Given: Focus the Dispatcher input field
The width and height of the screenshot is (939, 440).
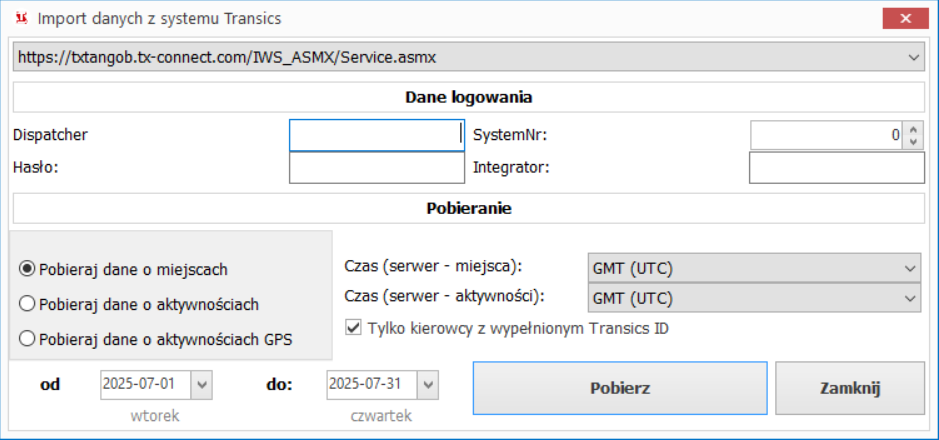Looking at the screenshot, I should click(x=377, y=135).
